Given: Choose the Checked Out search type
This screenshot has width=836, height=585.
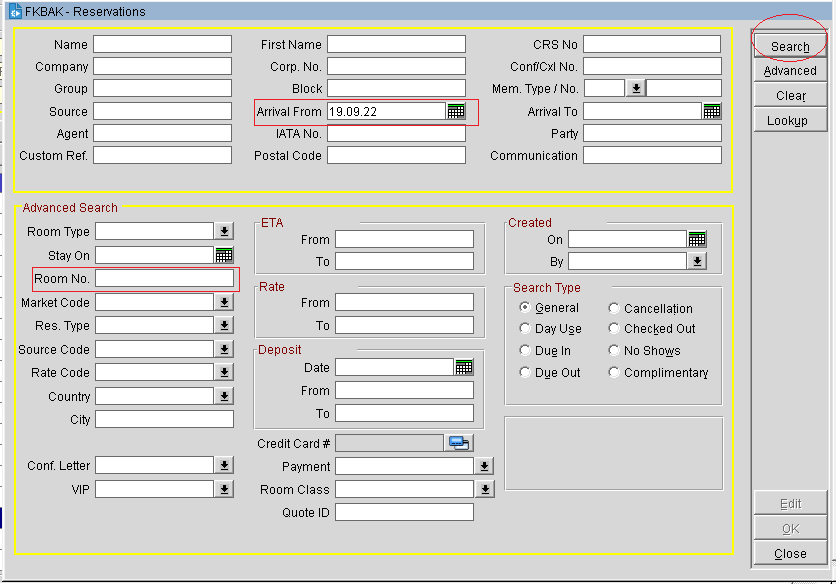Looking at the screenshot, I should click(x=614, y=329).
